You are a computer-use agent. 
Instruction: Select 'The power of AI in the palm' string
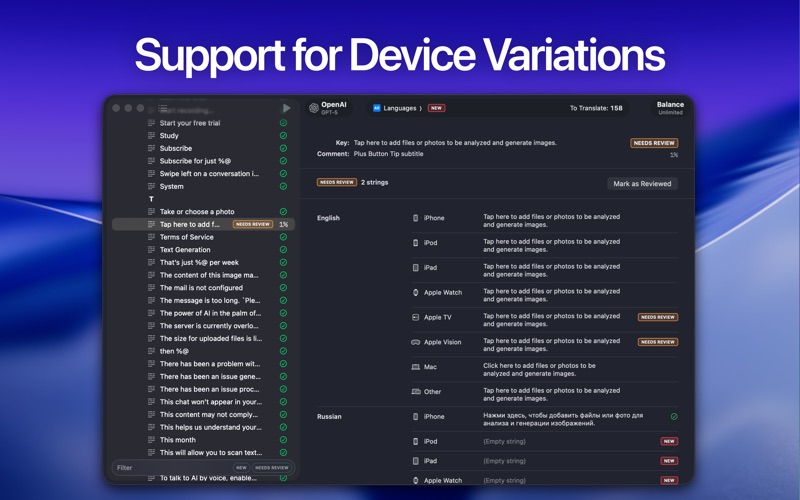point(203,313)
